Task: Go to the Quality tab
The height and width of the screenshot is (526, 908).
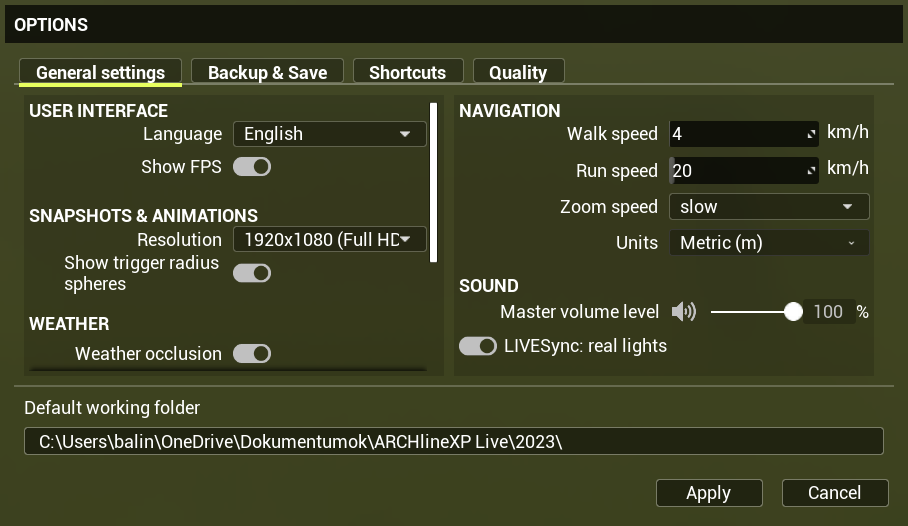Action: (518, 72)
